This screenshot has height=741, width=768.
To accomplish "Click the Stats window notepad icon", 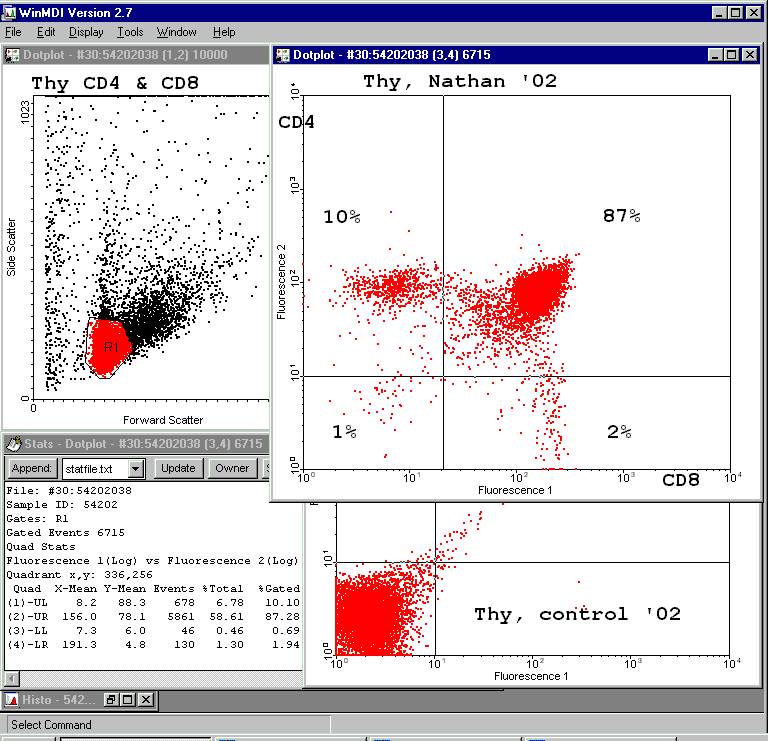I will tap(11, 443).
